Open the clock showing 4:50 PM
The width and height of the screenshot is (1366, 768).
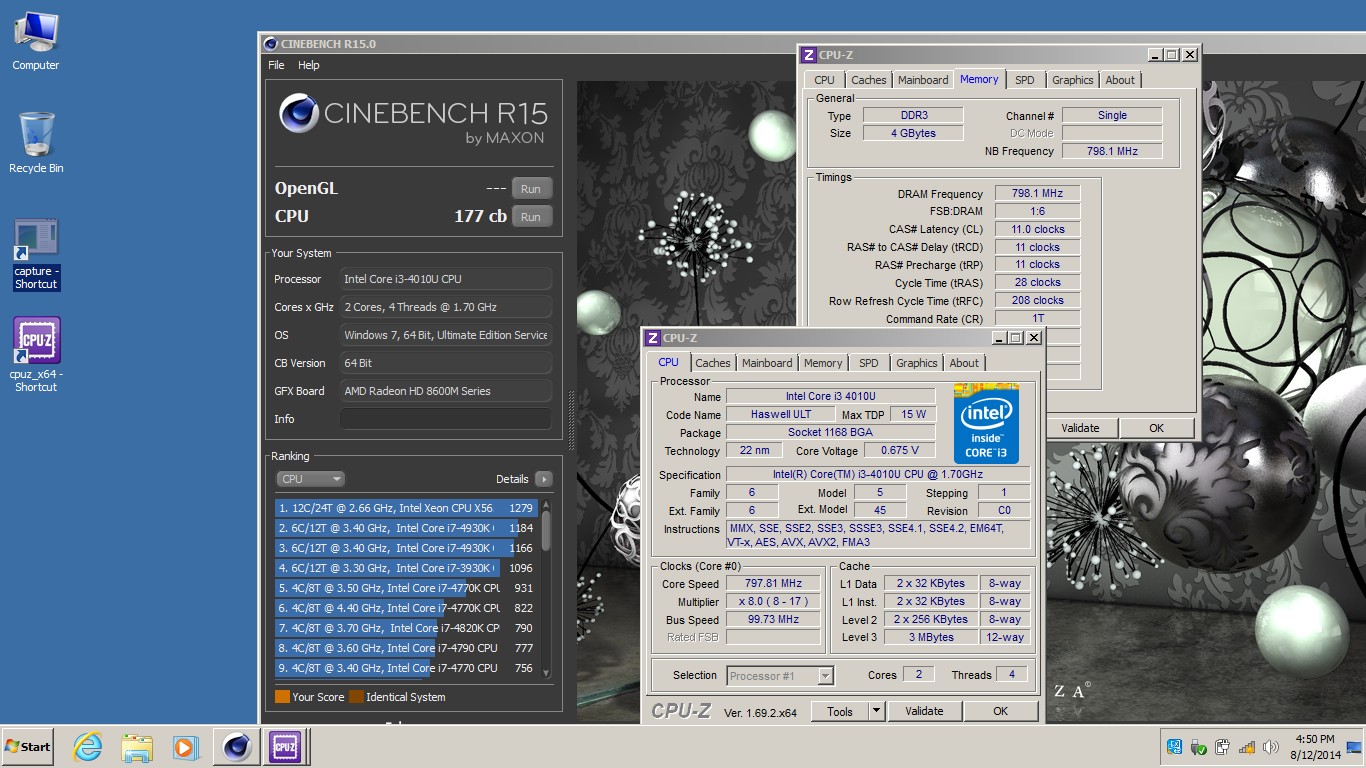(1313, 747)
